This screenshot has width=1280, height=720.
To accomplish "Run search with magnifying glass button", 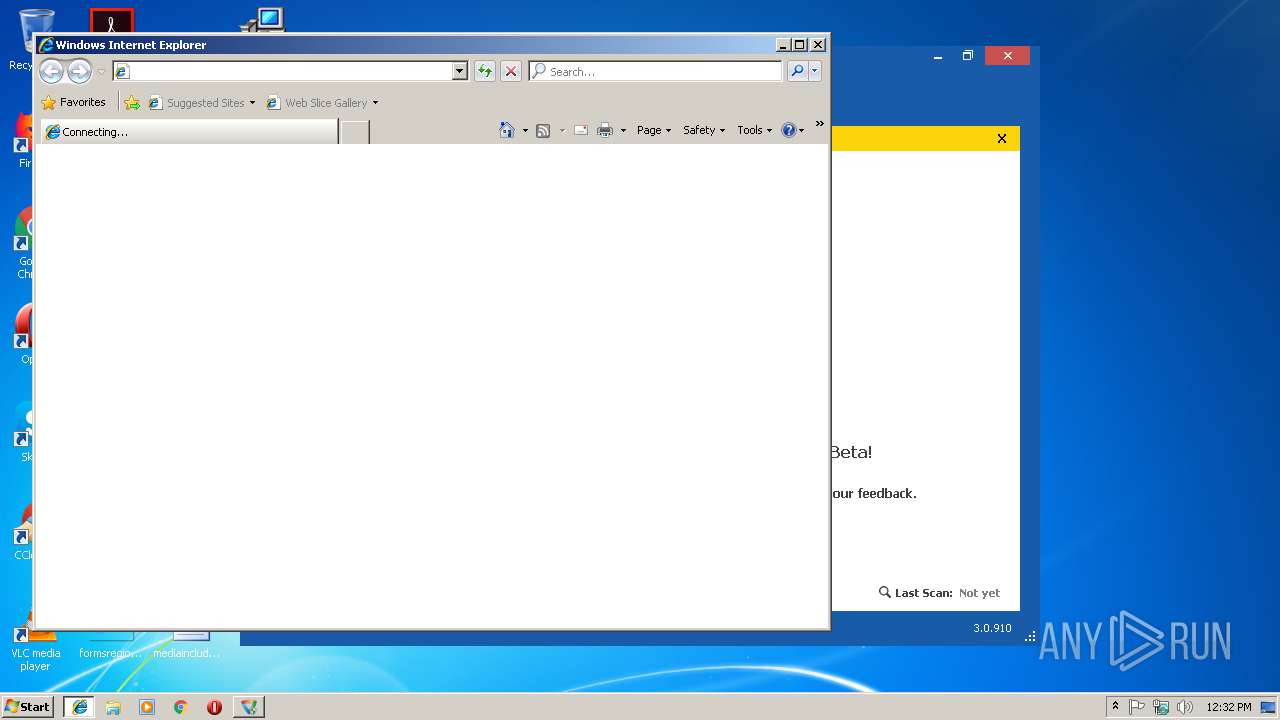I will point(797,71).
